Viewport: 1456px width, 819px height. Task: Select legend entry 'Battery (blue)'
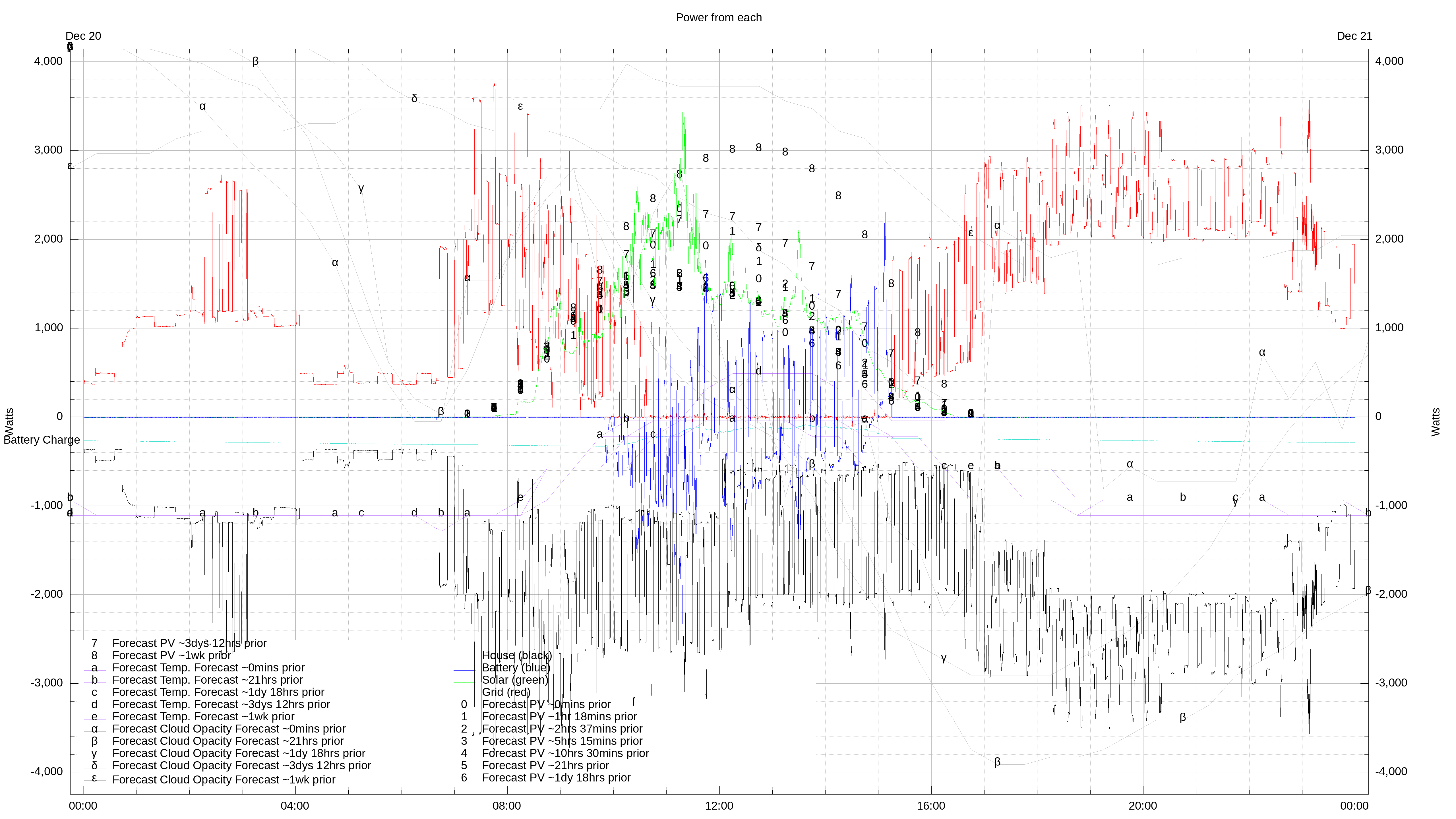coord(516,667)
